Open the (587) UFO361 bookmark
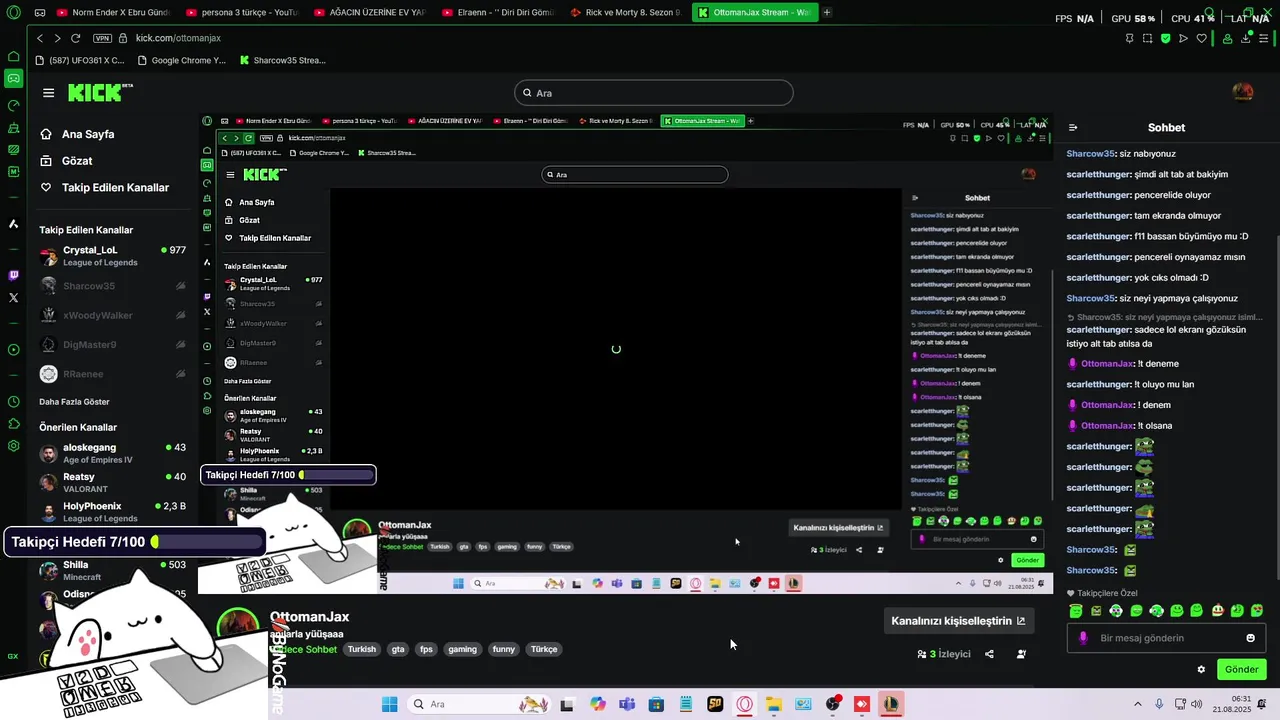 (80, 60)
